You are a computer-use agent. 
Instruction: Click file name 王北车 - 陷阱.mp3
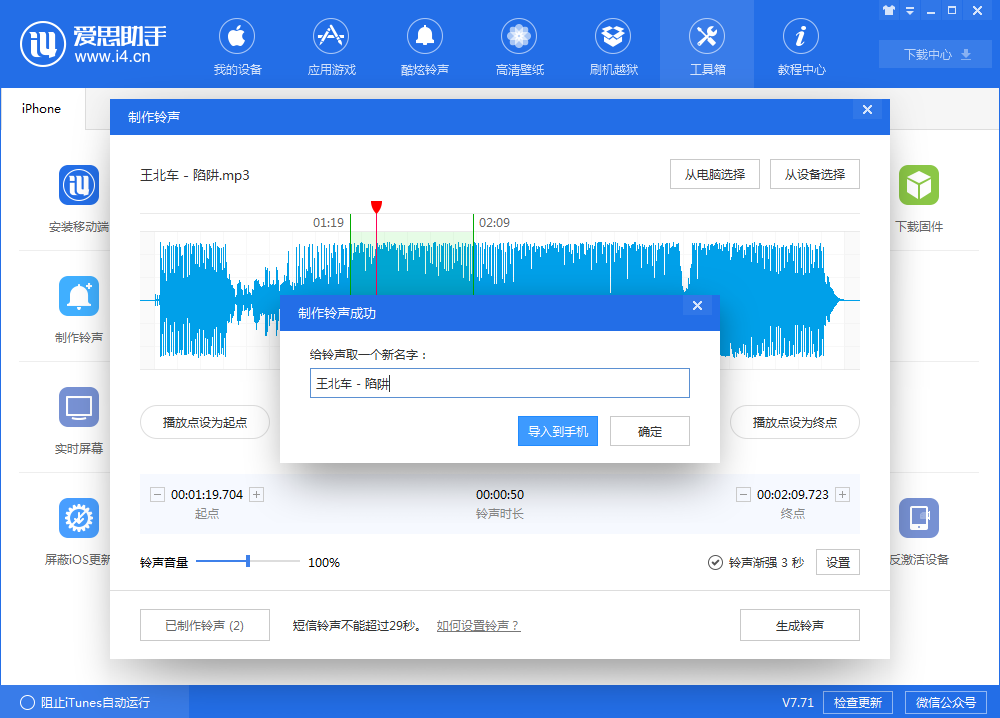click(x=195, y=175)
